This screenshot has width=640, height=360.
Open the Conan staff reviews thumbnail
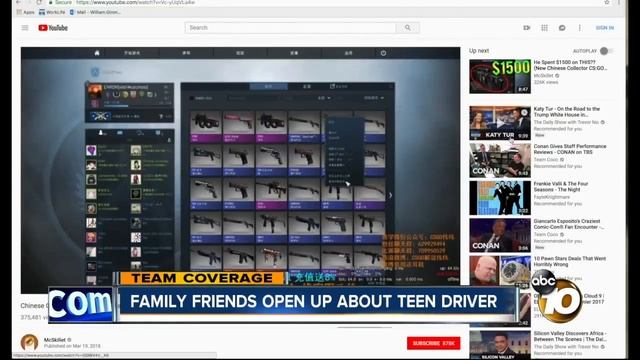pos(500,160)
